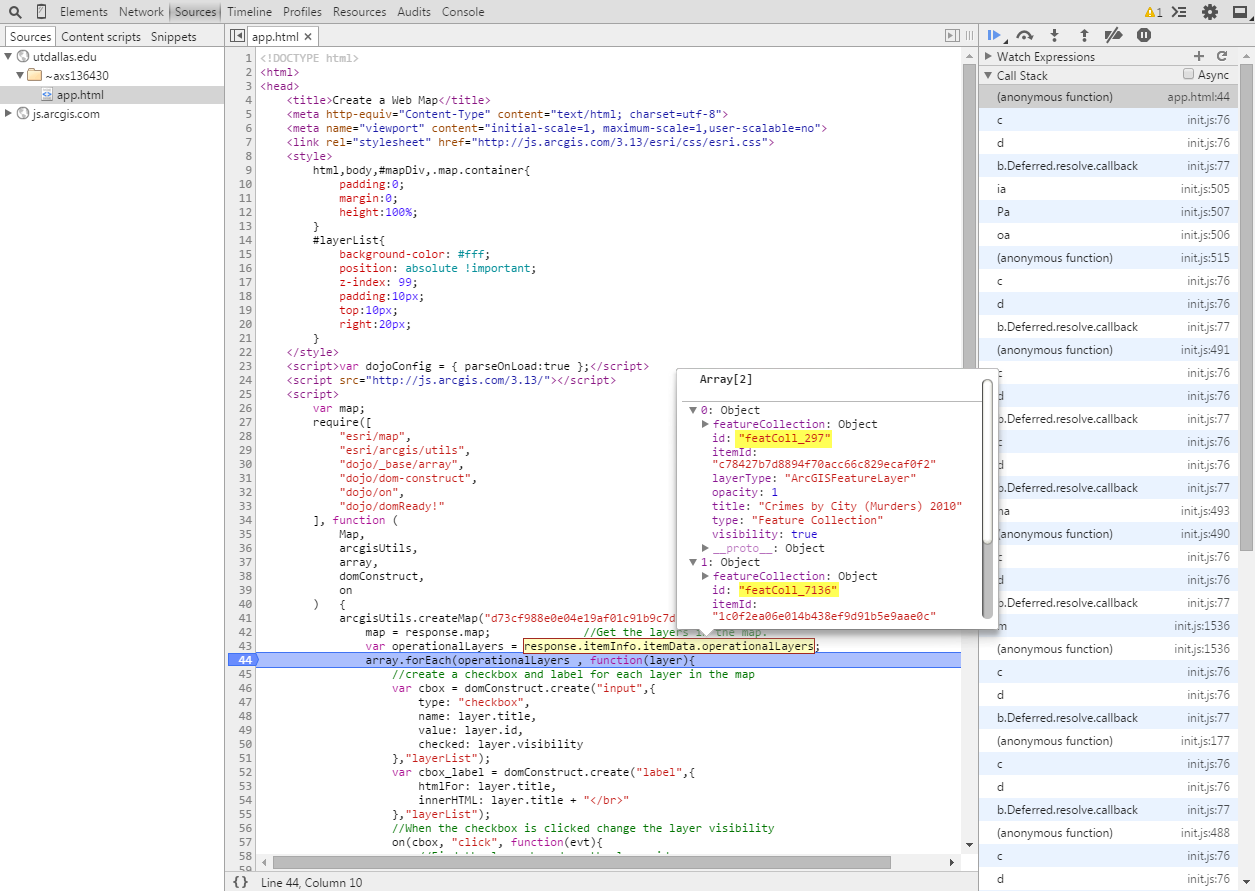1255x891 pixels.
Task: Step over the next function call
Action: [1024, 36]
